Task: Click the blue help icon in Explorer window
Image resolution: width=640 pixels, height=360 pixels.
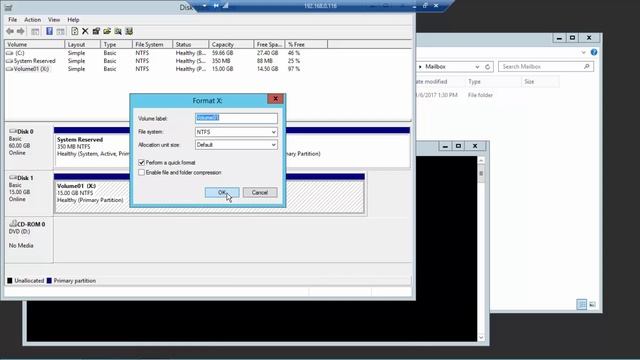Action: 594,52
